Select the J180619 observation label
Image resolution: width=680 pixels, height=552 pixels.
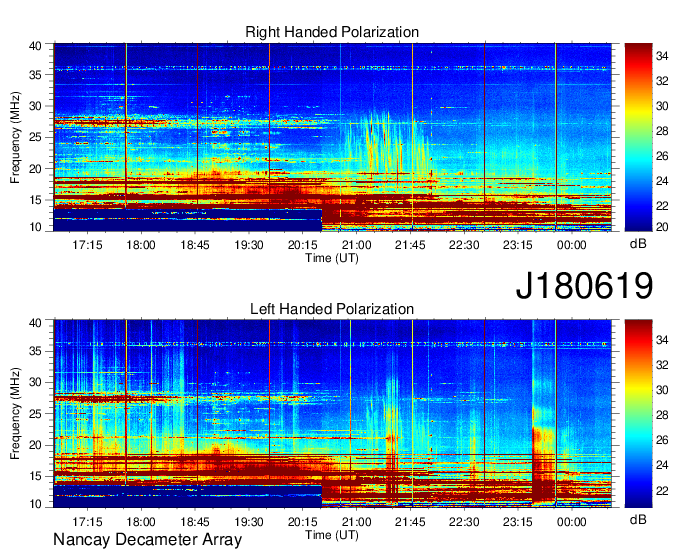(584, 286)
